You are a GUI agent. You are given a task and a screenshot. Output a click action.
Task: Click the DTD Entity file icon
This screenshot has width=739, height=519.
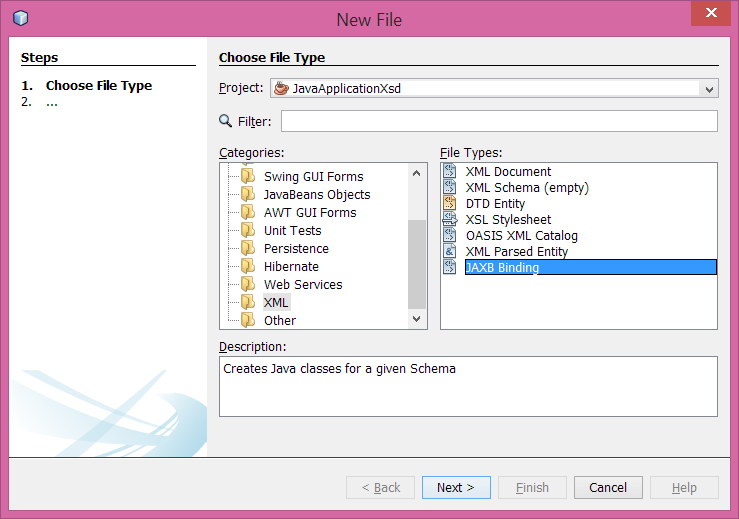[450, 203]
